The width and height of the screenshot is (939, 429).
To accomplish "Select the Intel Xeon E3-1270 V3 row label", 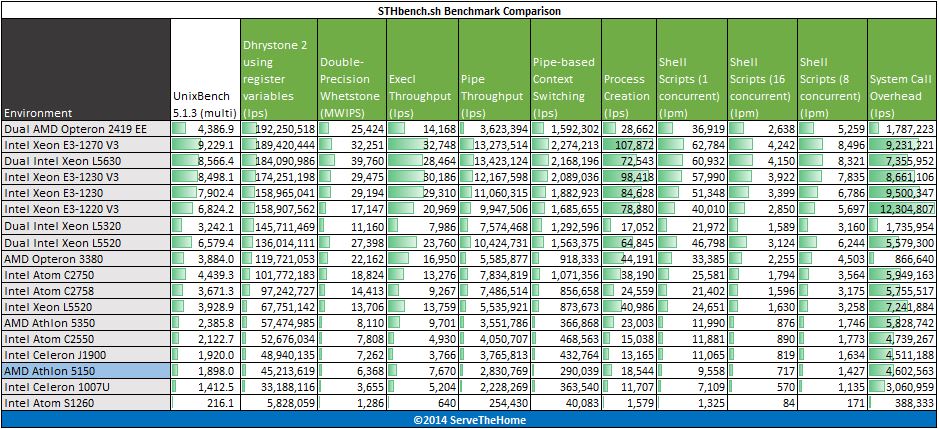I will click(x=86, y=144).
